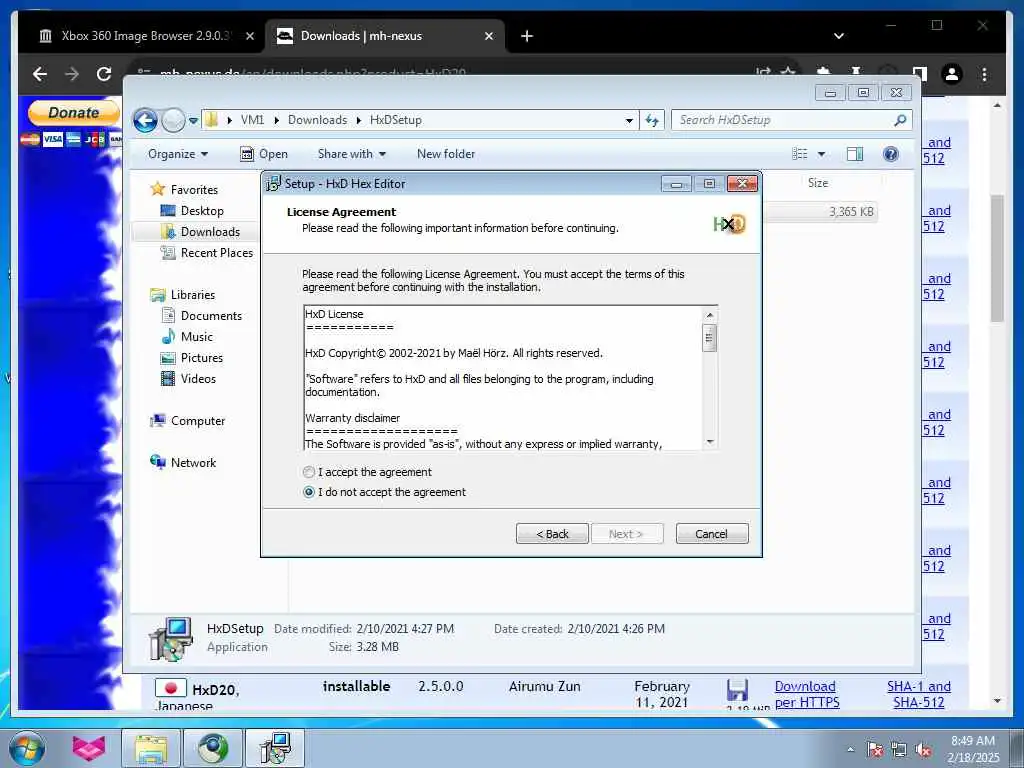Image resolution: width=1024 pixels, height=768 pixels.
Task: Select I do not accept the agreement
Action: pos(309,492)
